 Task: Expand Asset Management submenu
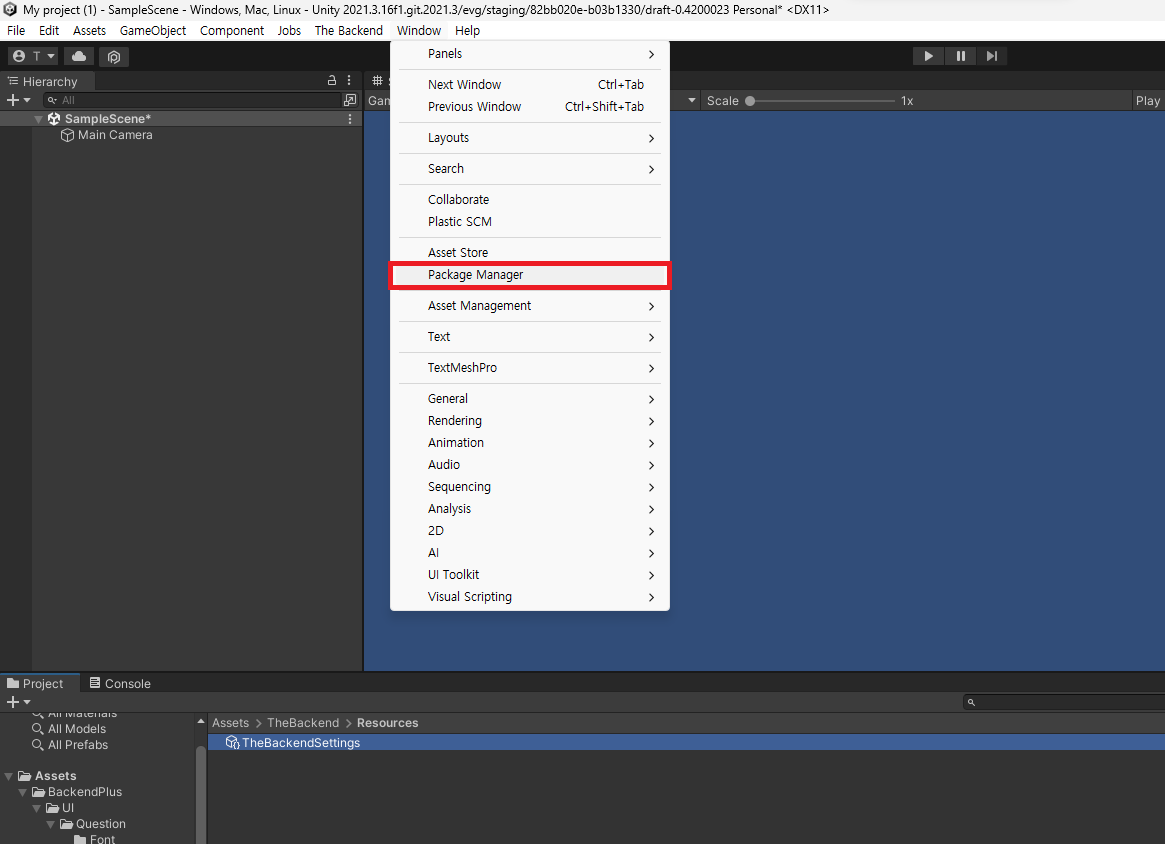(530, 306)
